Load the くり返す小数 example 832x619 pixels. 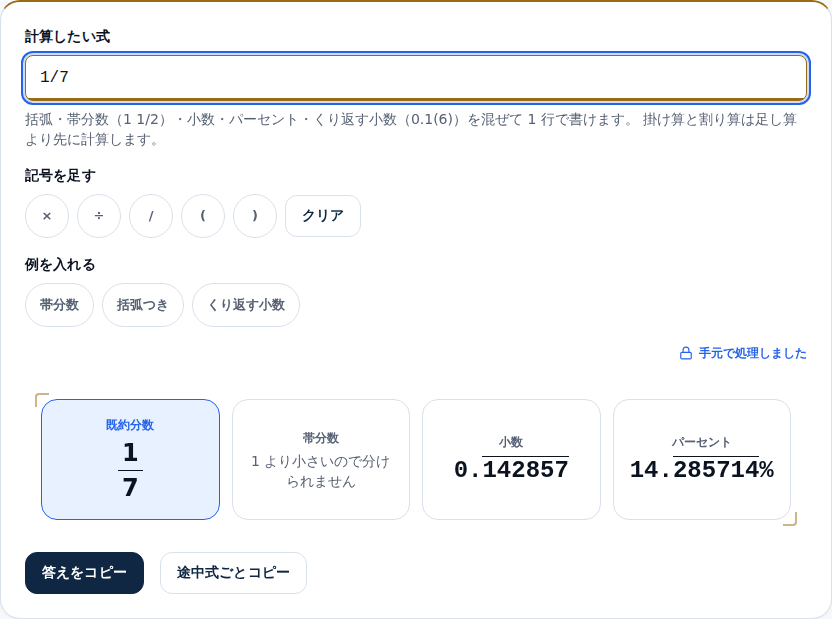246,305
